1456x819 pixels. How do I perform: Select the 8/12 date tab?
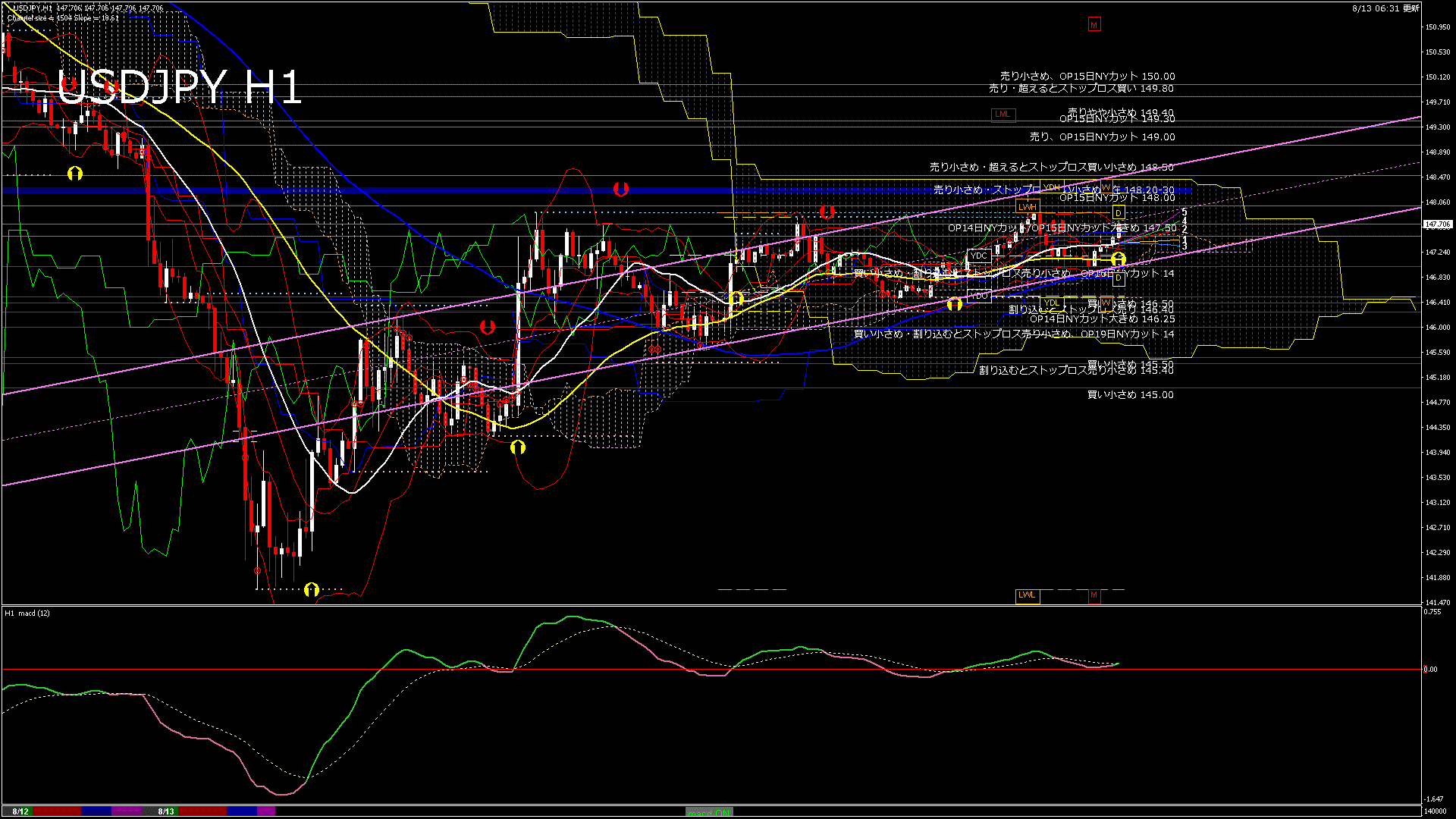(20, 811)
